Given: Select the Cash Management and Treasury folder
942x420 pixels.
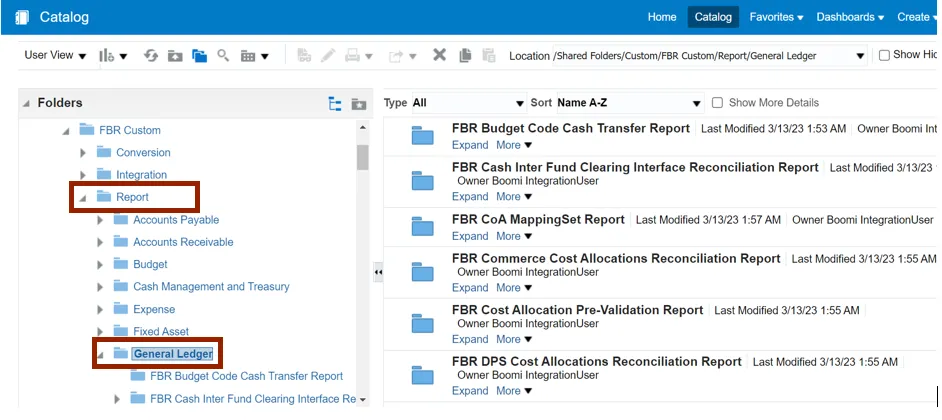Looking at the screenshot, I should pos(211,287).
